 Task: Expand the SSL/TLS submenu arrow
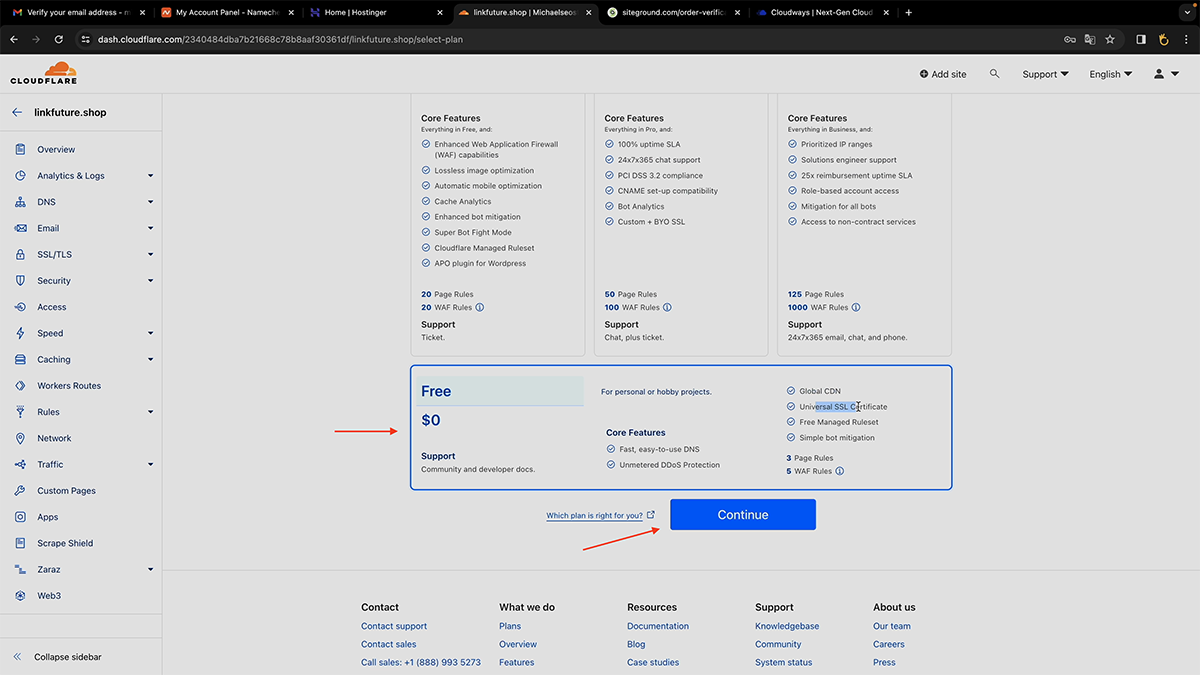click(x=150, y=254)
